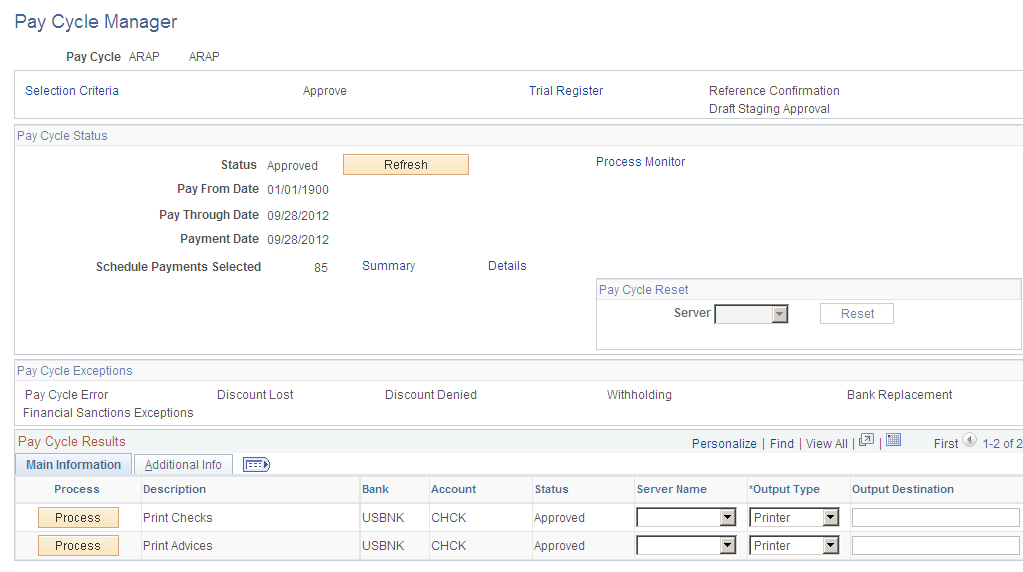Open Process Monitor link
This screenshot has height=572, width=1023.
640,162
